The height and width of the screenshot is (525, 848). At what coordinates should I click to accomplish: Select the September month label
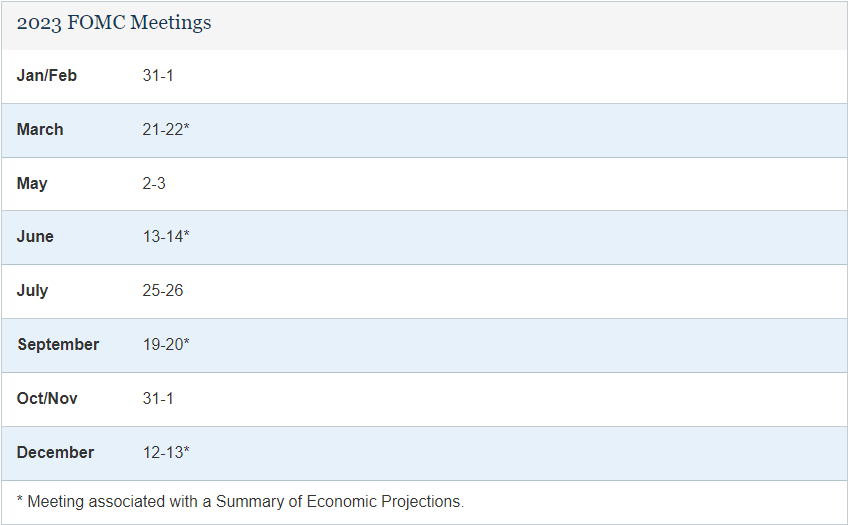click(58, 344)
